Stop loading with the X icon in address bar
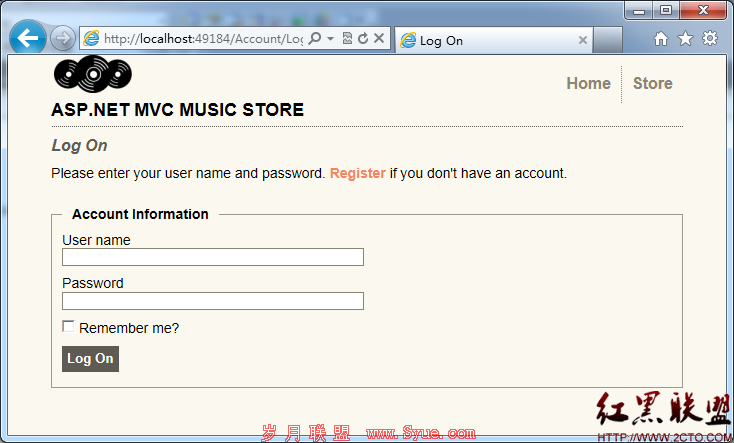This screenshot has height=443, width=734. [x=379, y=38]
